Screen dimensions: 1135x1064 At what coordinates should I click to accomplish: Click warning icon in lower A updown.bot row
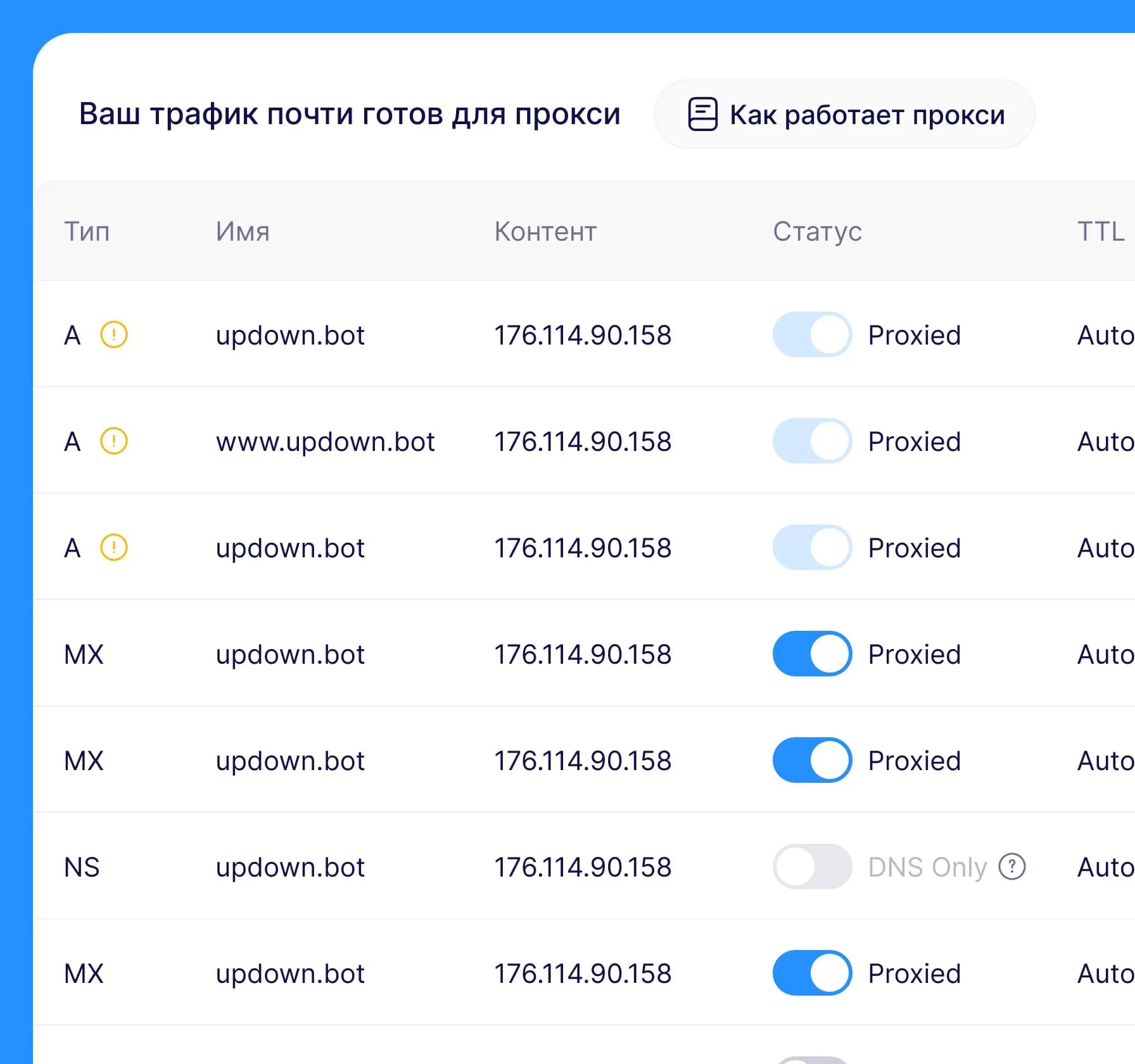tap(114, 547)
